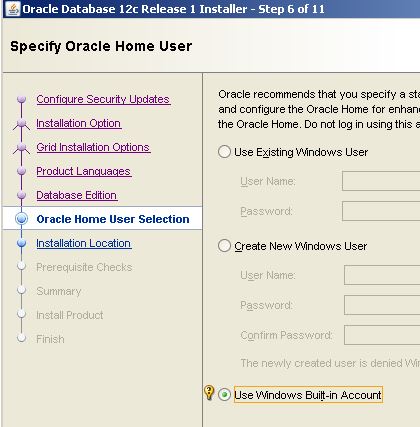Jump to Grid Installation Options step

93,147
